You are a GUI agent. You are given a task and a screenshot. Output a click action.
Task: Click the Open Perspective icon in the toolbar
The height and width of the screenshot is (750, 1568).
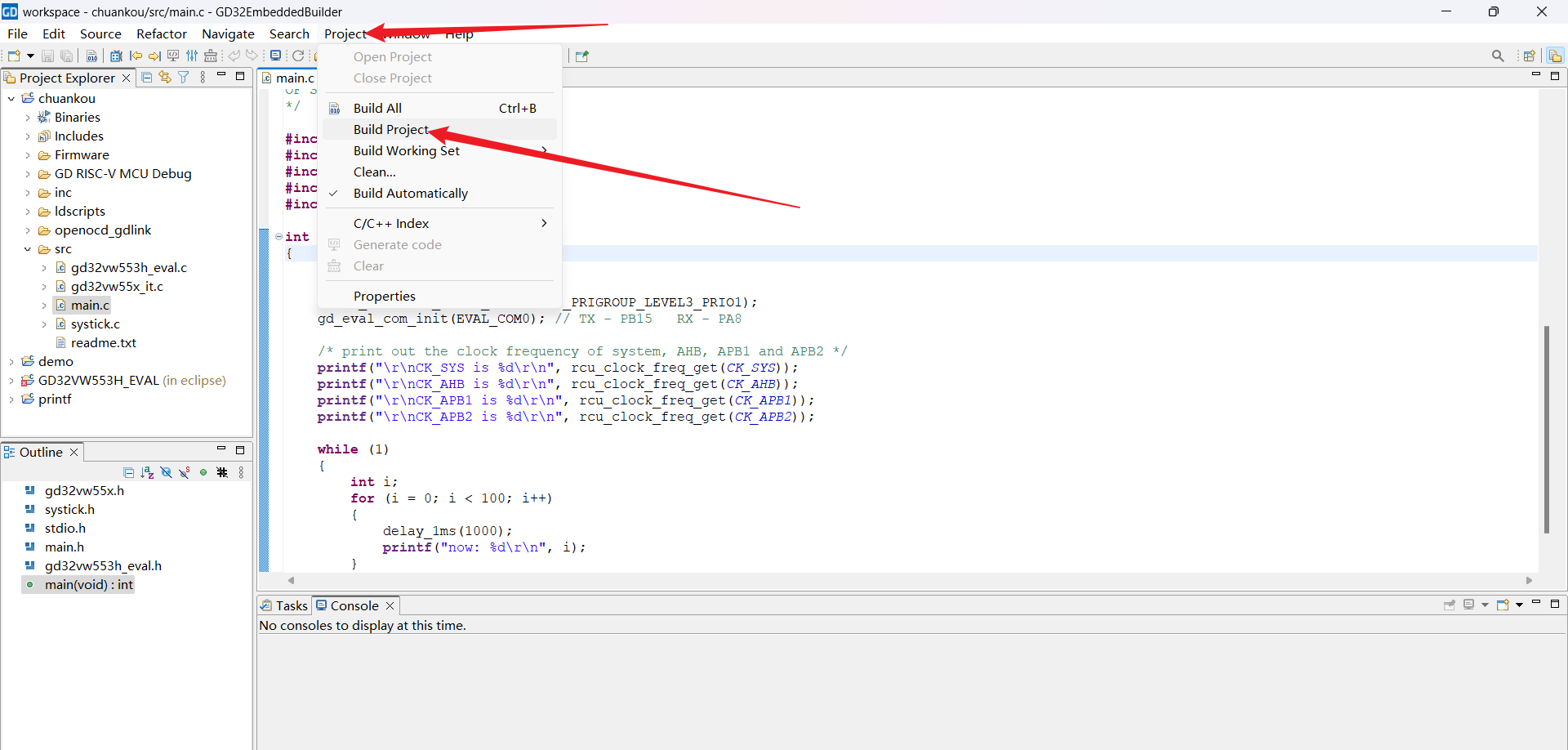(1530, 56)
